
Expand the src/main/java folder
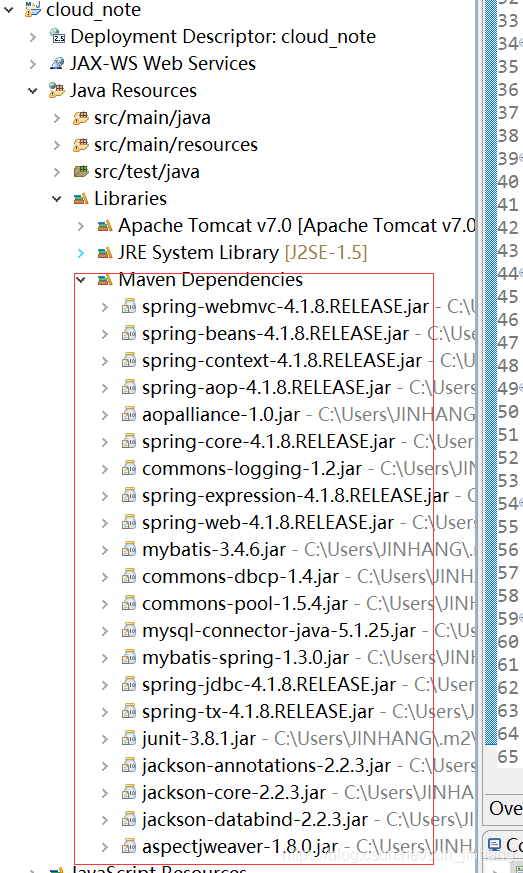coord(57,117)
